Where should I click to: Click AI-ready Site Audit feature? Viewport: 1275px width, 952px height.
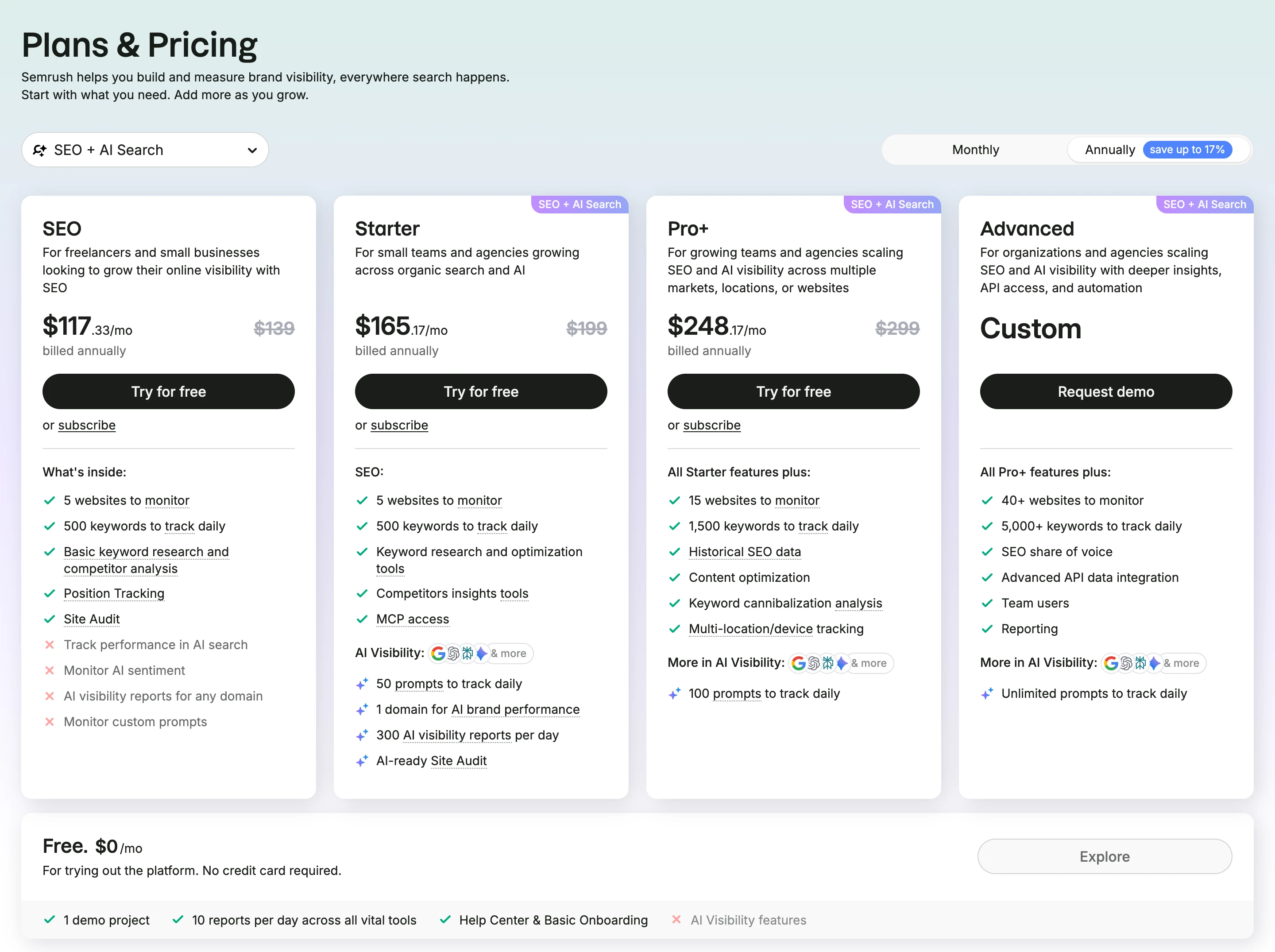click(432, 761)
